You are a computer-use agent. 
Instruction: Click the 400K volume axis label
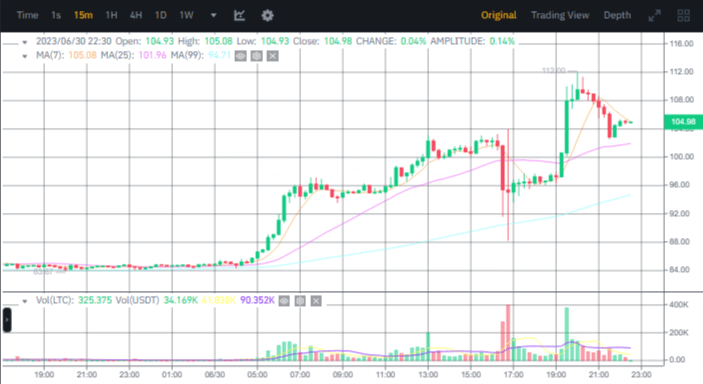tap(679, 305)
